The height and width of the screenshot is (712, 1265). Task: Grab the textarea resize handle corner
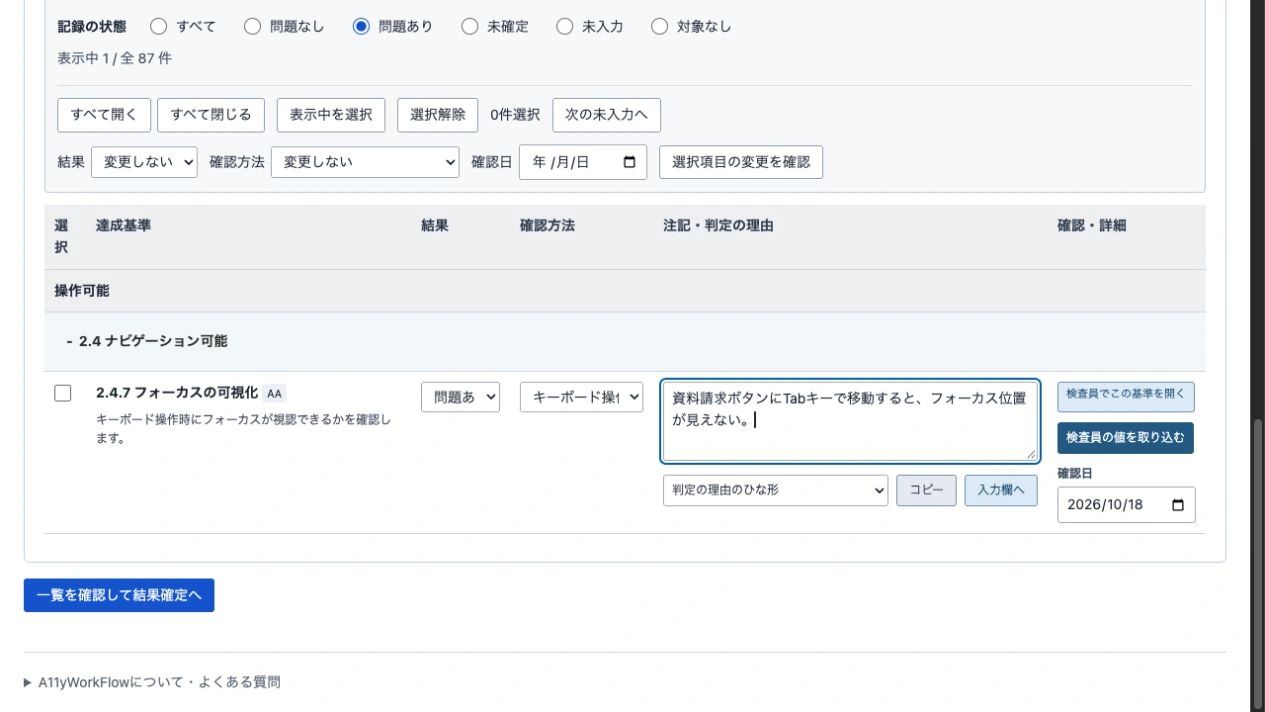point(1030,454)
